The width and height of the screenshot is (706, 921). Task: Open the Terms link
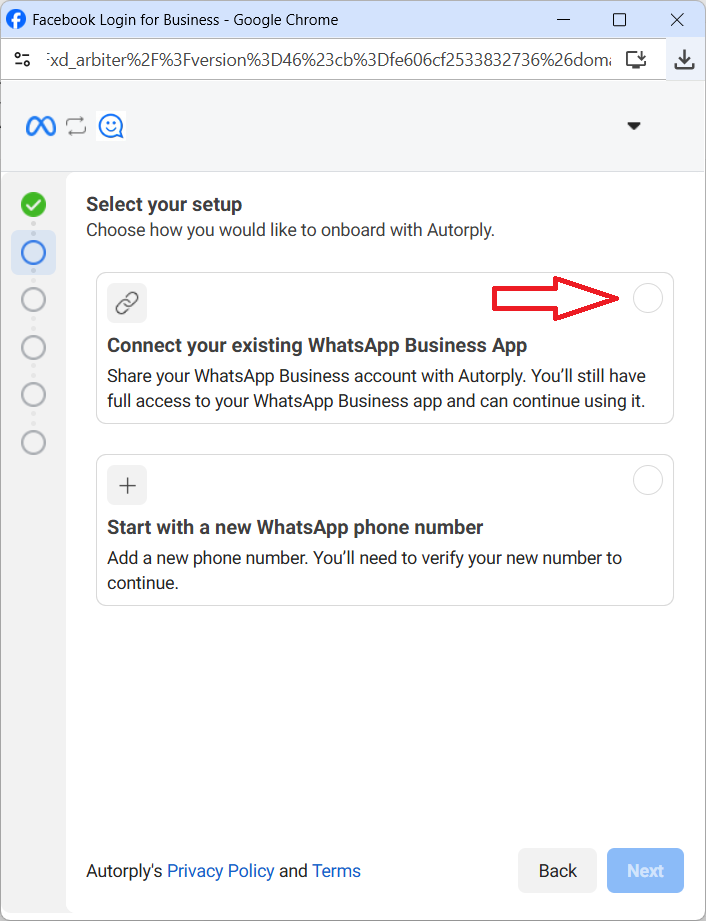(x=336, y=870)
